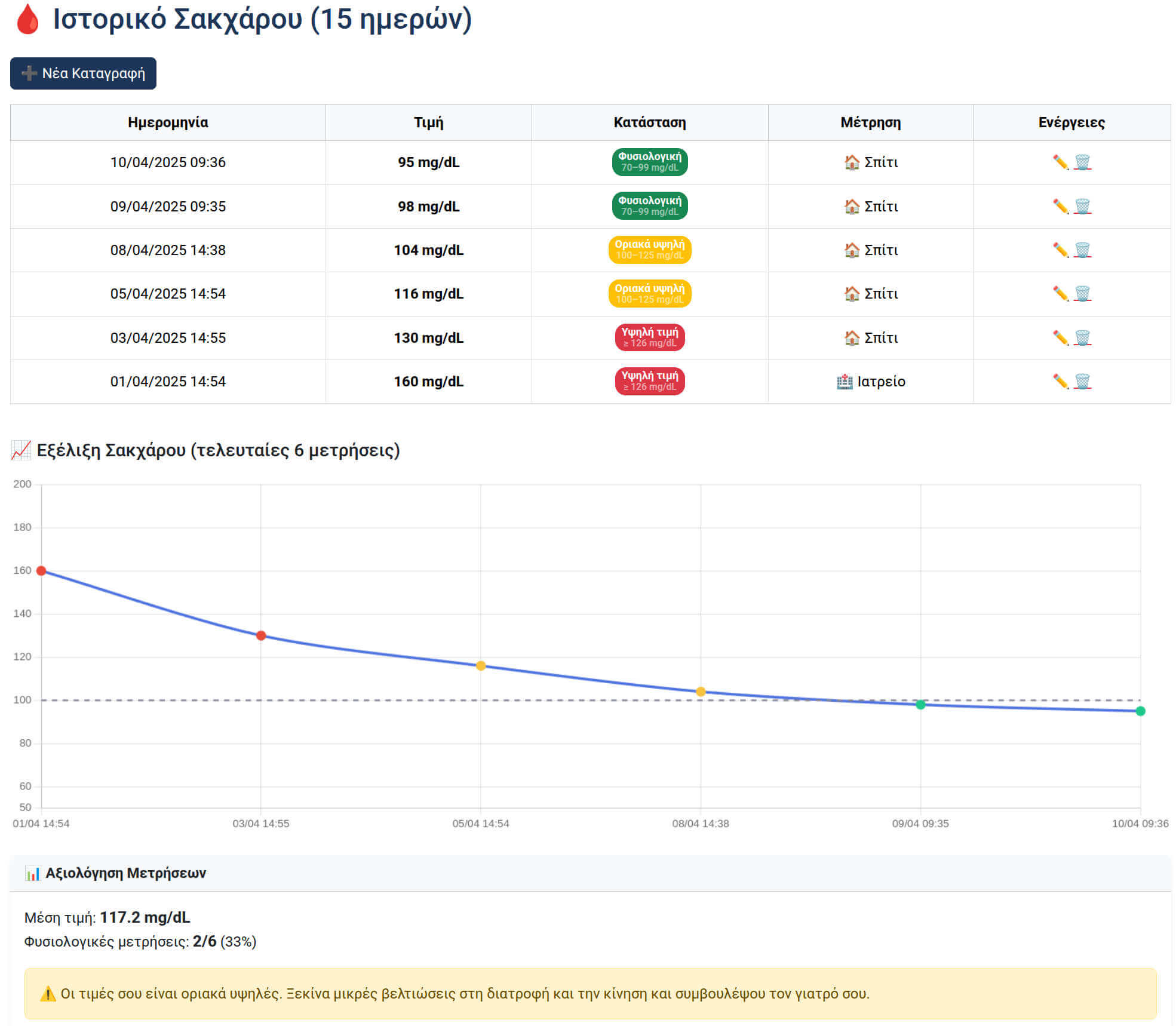Remove the 08/04/2025 entry via trash icon

tap(1082, 250)
